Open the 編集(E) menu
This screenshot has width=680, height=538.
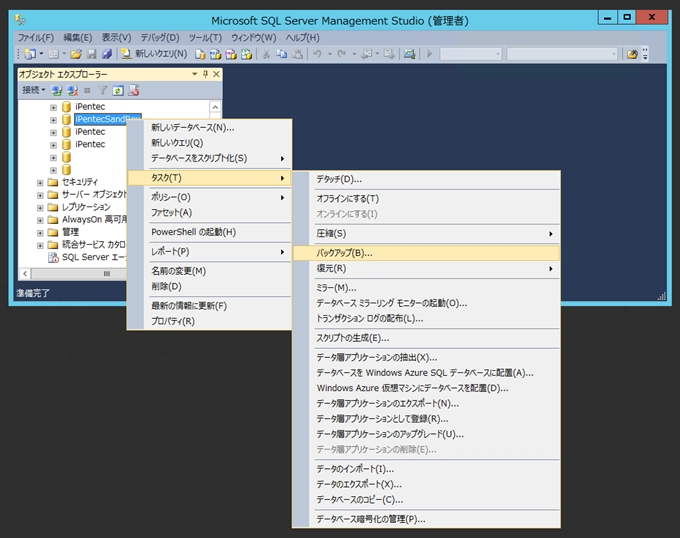[x=78, y=38]
